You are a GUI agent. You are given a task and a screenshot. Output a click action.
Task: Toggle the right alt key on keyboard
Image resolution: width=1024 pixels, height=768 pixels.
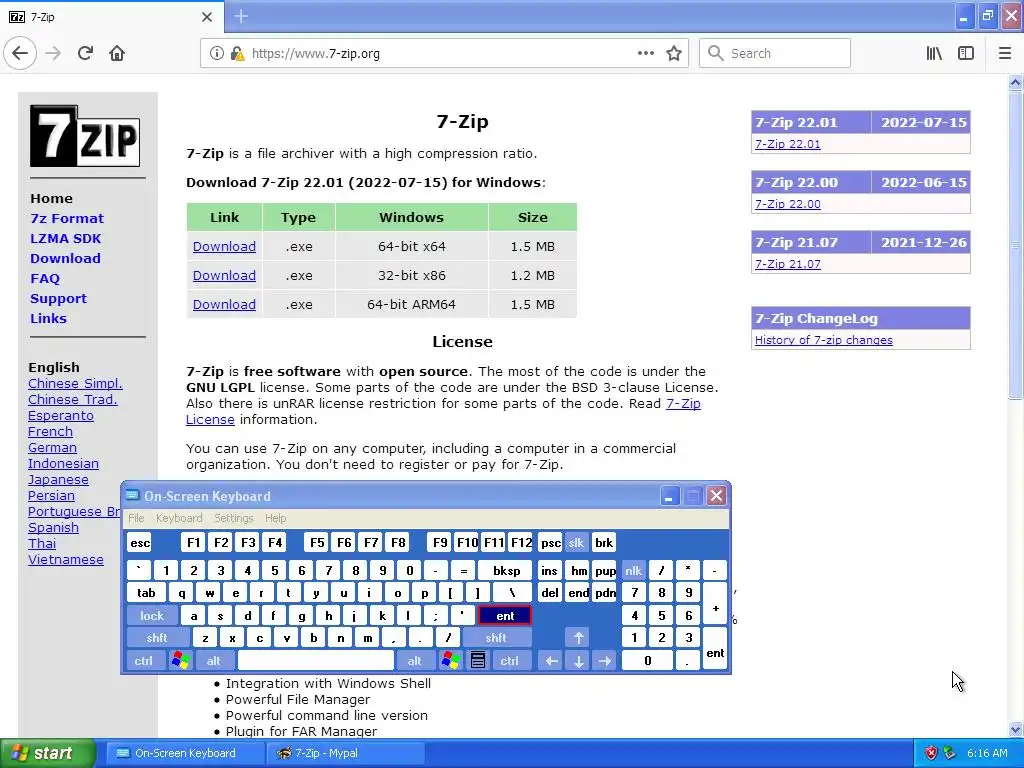point(415,660)
